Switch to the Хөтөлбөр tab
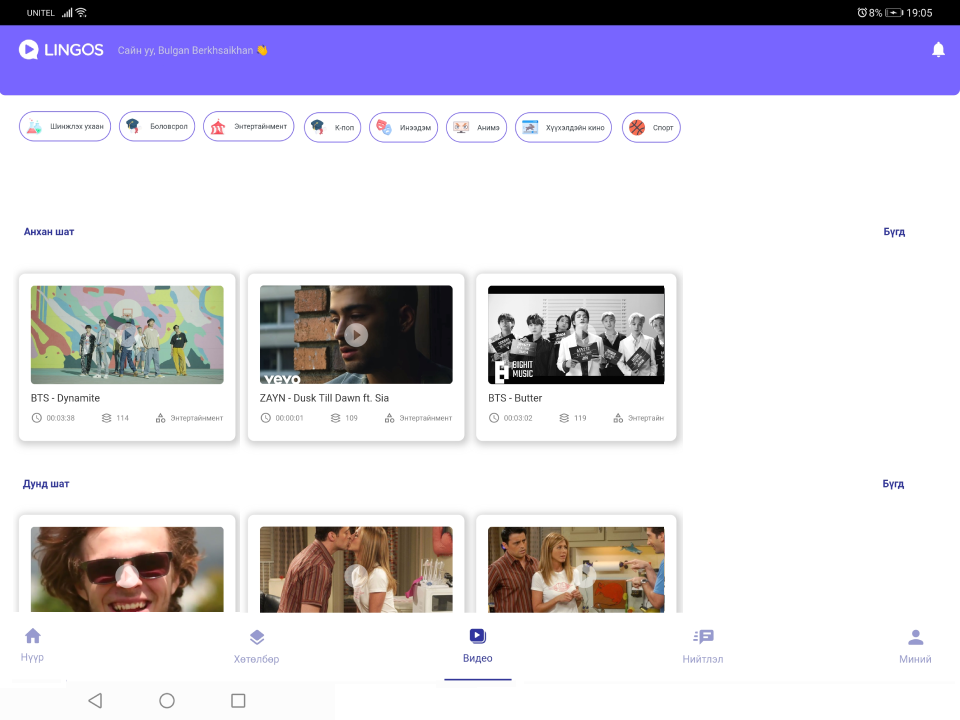This screenshot has width=960, height=720. pyautogui.click(x=257, y=647)
